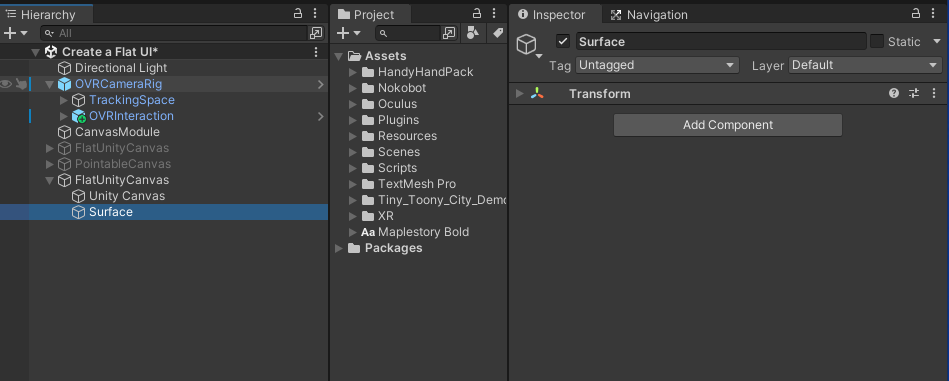
Task: Click the Add Component button
Action: point(727,125)
